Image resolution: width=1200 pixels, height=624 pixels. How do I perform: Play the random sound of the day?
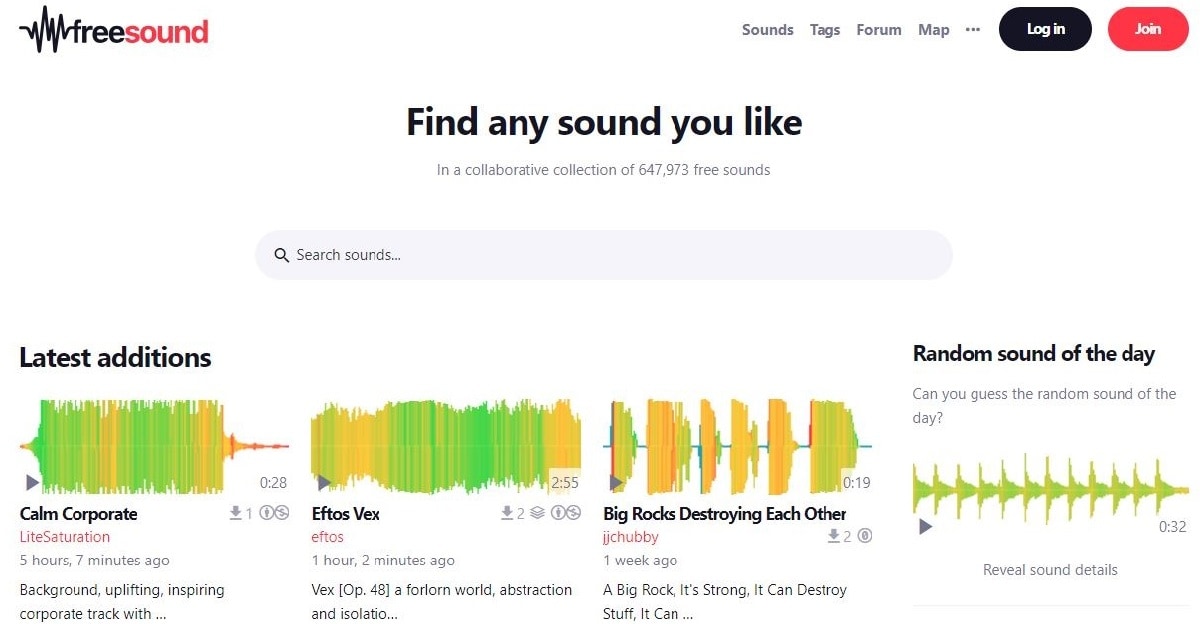click(x=925, y=527)
